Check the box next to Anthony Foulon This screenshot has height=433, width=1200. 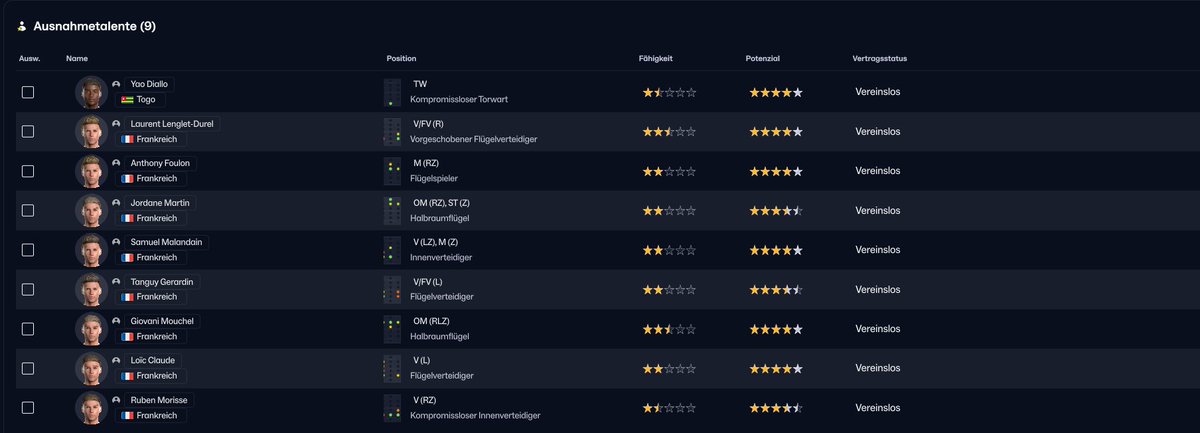point(28,171)
